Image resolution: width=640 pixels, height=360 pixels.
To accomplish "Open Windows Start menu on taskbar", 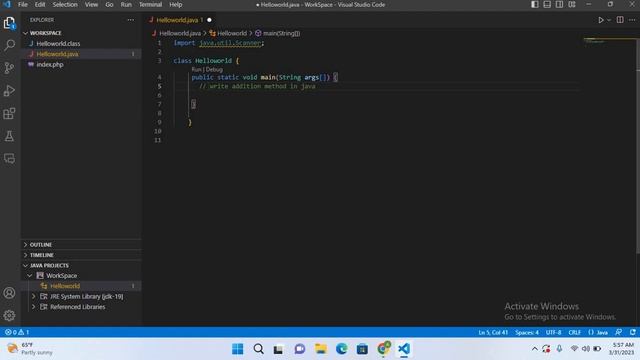I will pyautogui.click(x=238, y=349).
